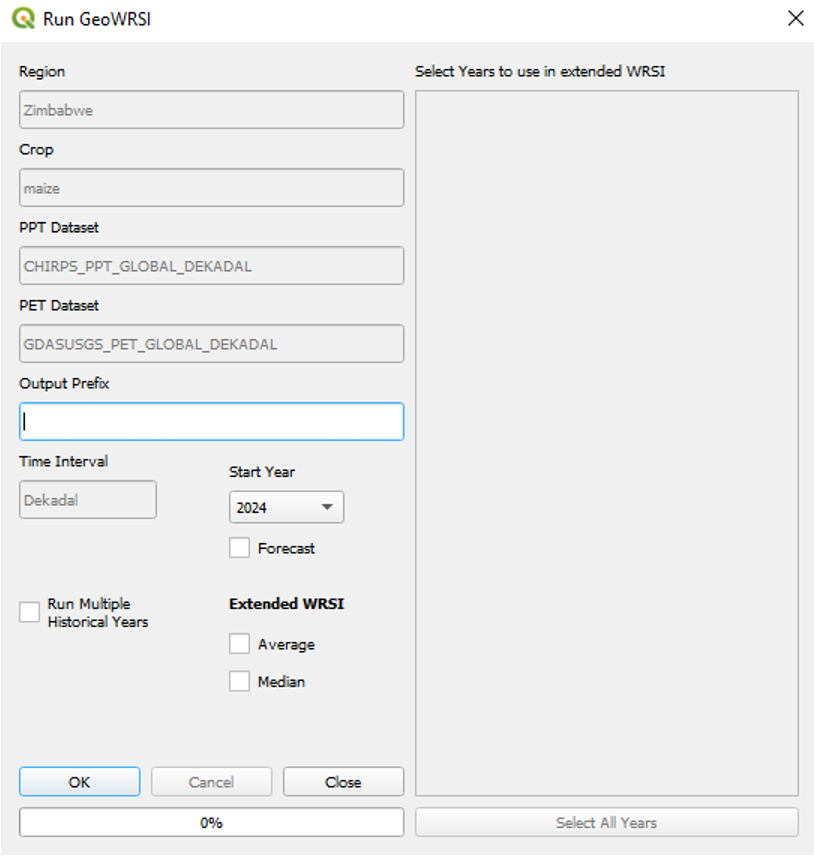The width and height of the screenshot is (814, 856).
Task: Click the Cancel button
Action: point(211,782)
